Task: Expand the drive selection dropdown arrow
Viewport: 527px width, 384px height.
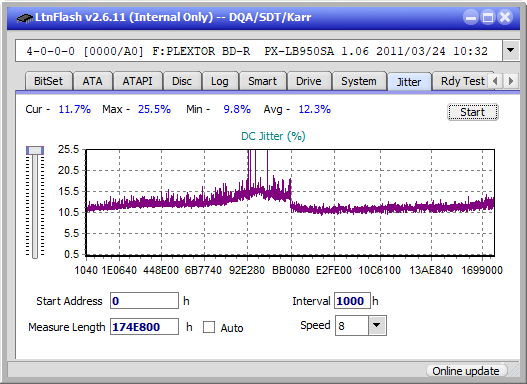Action: click(511, 51)
